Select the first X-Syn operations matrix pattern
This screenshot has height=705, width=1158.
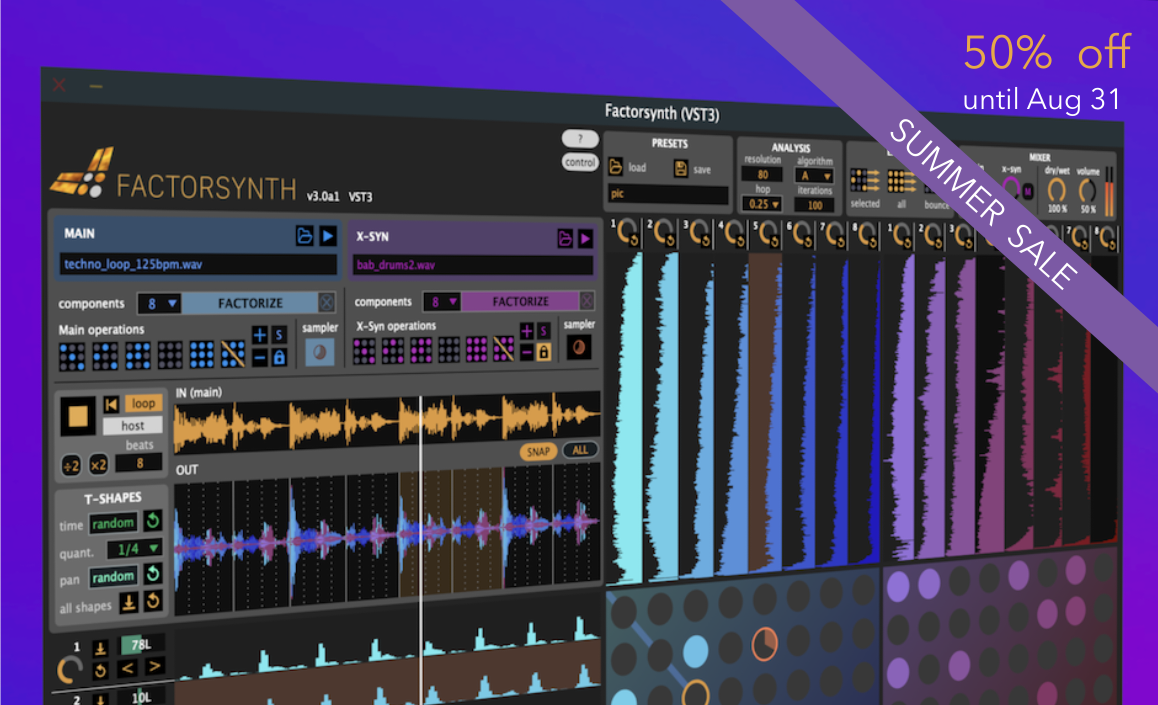pos(364,351)
